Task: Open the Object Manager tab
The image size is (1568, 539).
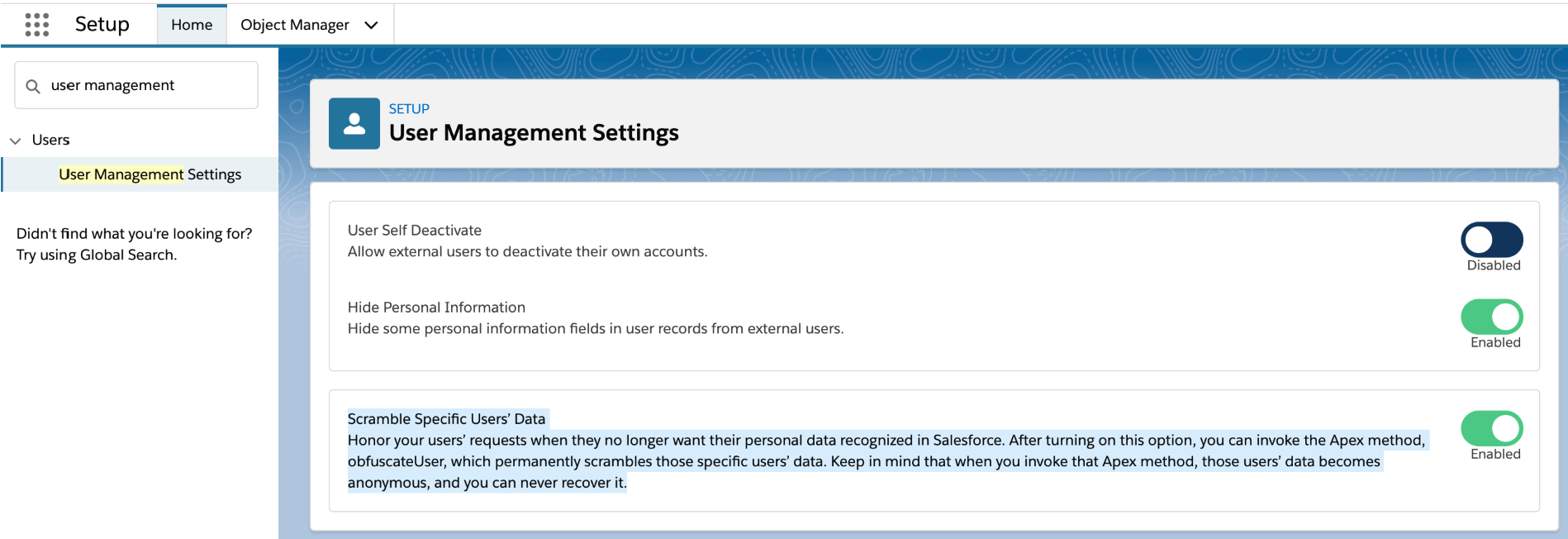Action: tap(294, 25)
